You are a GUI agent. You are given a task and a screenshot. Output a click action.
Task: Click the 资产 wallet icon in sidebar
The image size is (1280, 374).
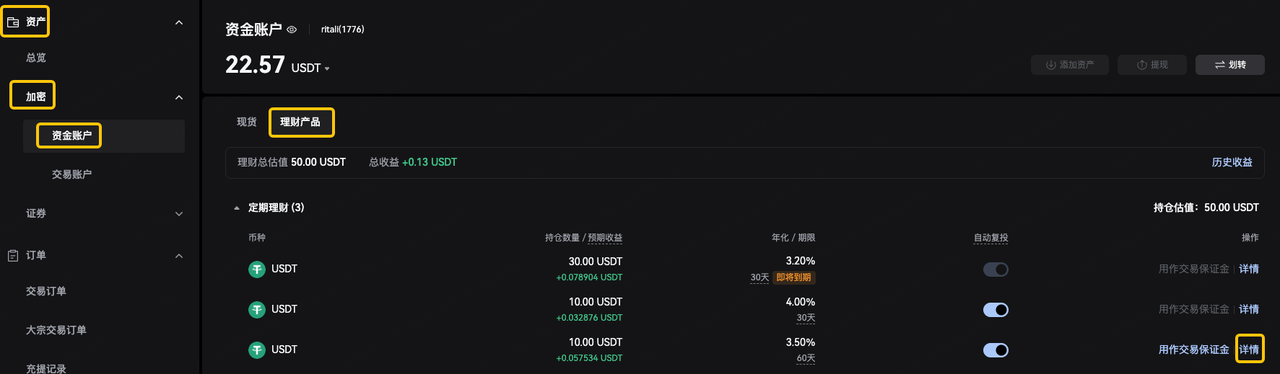(13, 21)
